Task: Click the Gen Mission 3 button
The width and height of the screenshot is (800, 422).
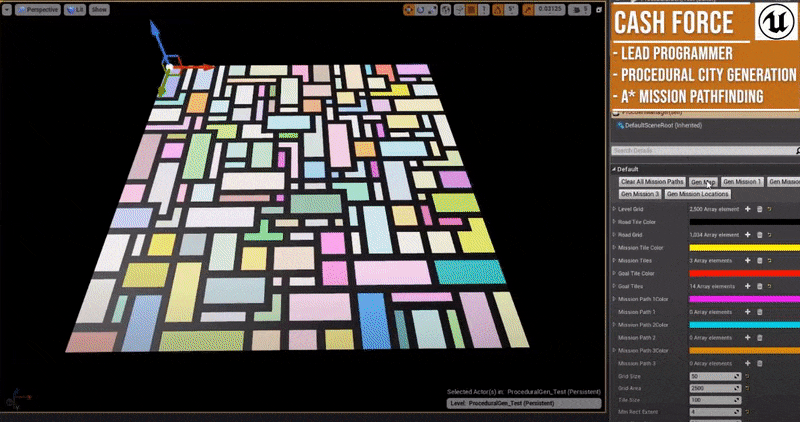Action: 640,194
